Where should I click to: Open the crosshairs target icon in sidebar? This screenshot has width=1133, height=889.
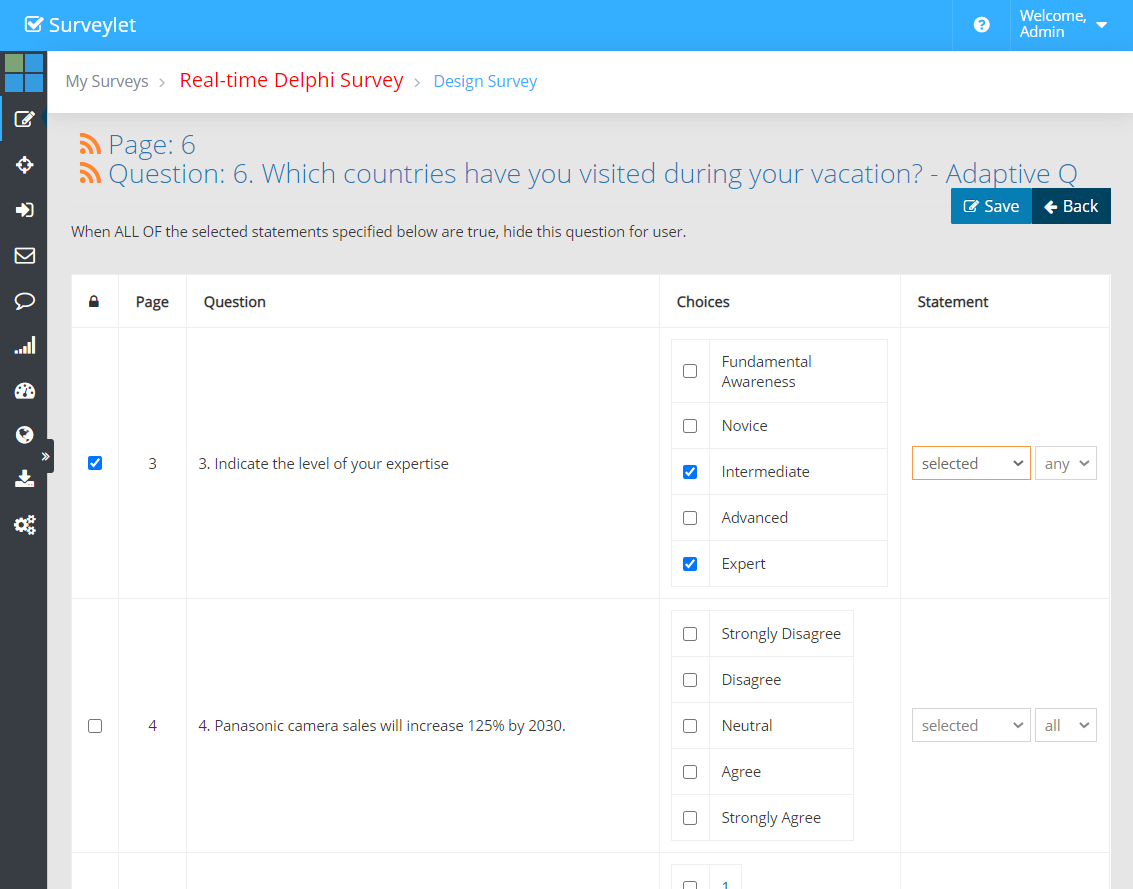(25, 165)
